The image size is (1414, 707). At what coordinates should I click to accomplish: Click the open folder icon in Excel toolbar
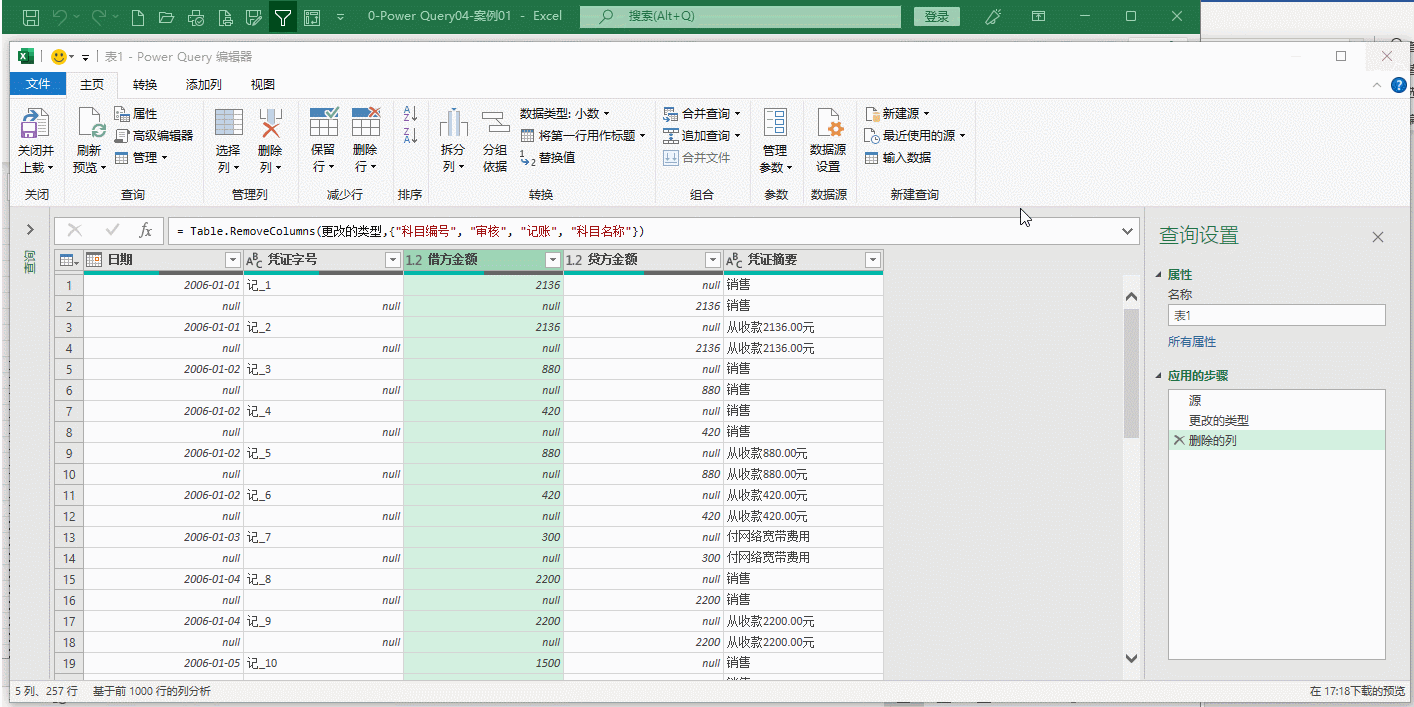tap(167, 17)
